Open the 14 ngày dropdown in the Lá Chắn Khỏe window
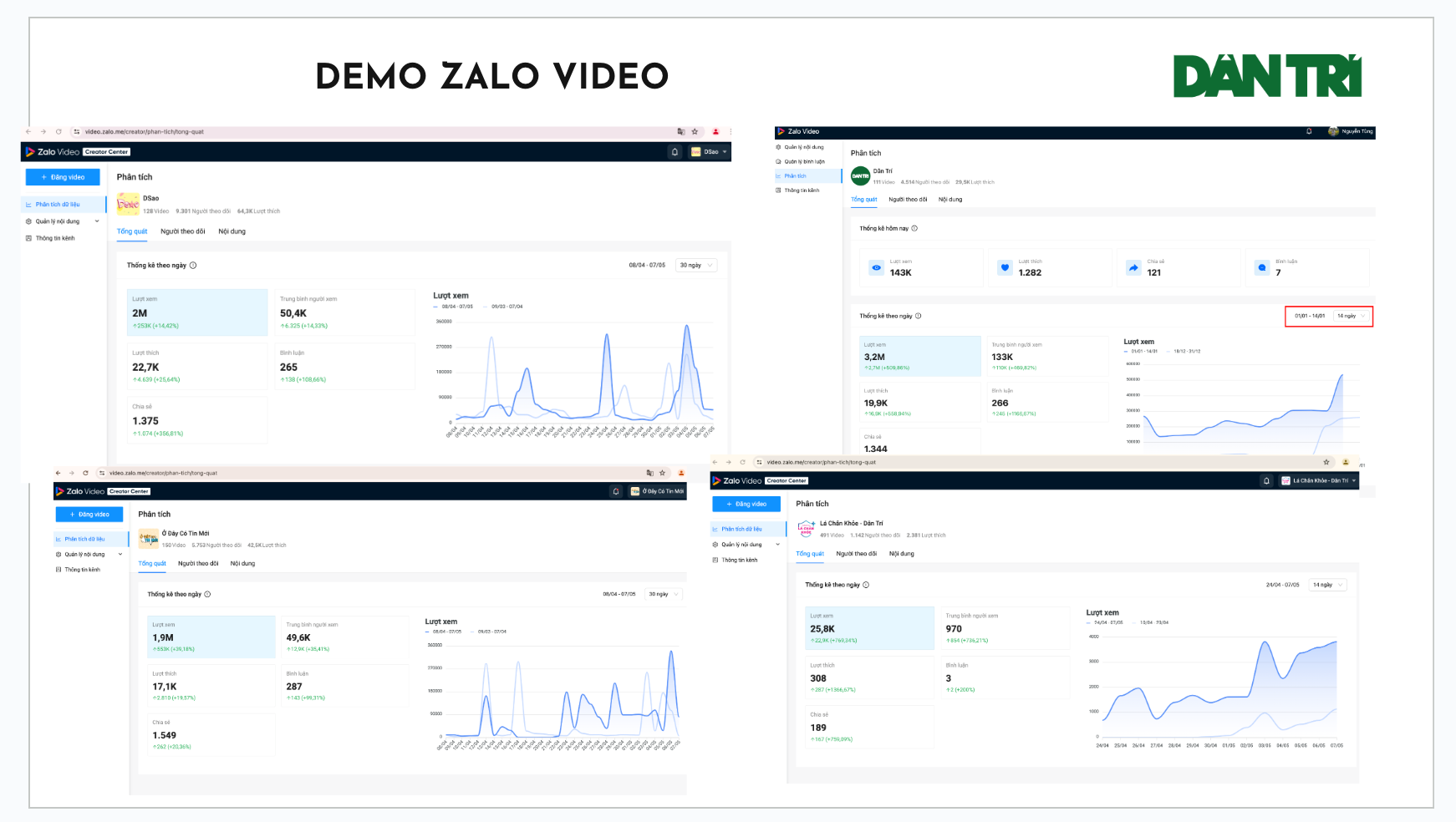This screenshot has width=1456, height=822. click(x=1328, y=585)
